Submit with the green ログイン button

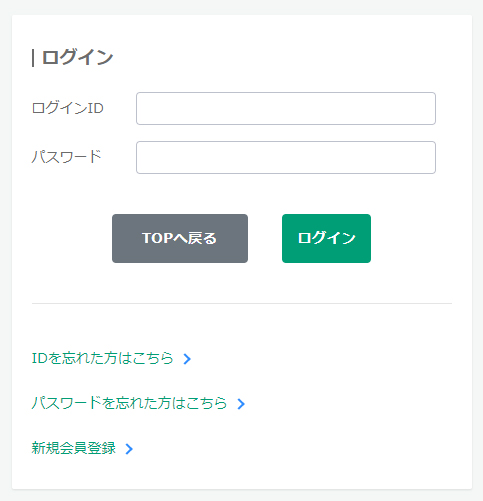[x=326, y=238]
